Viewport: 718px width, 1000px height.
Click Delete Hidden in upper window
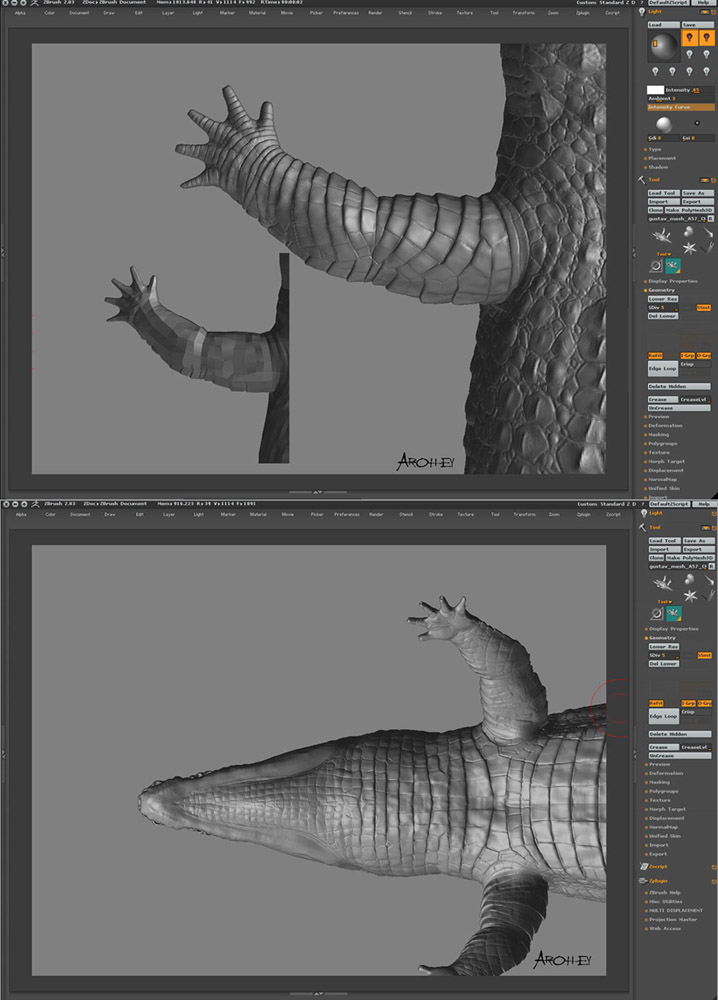point(679,386)
